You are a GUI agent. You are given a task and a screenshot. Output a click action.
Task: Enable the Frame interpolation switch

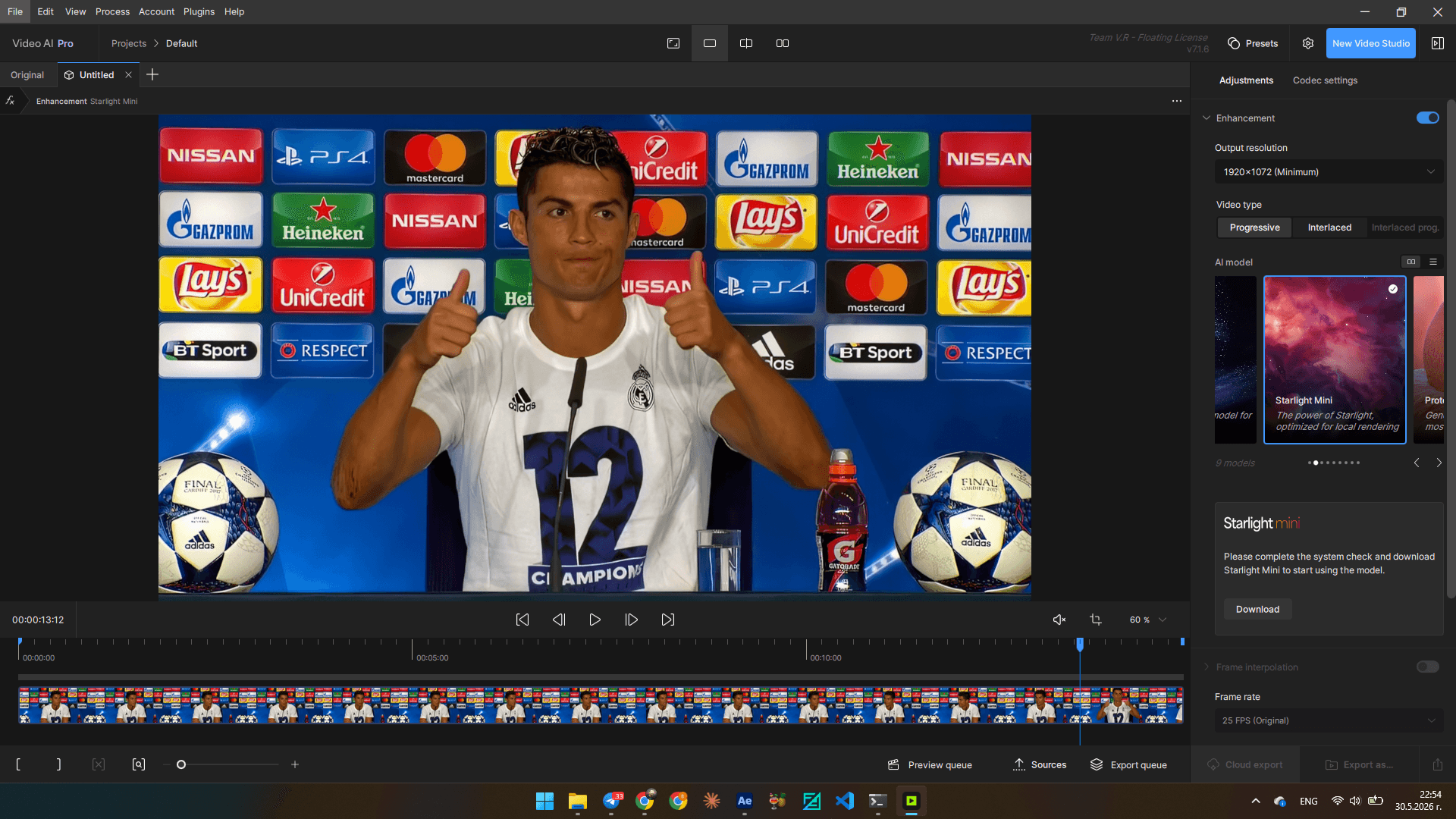[1428, 667]
